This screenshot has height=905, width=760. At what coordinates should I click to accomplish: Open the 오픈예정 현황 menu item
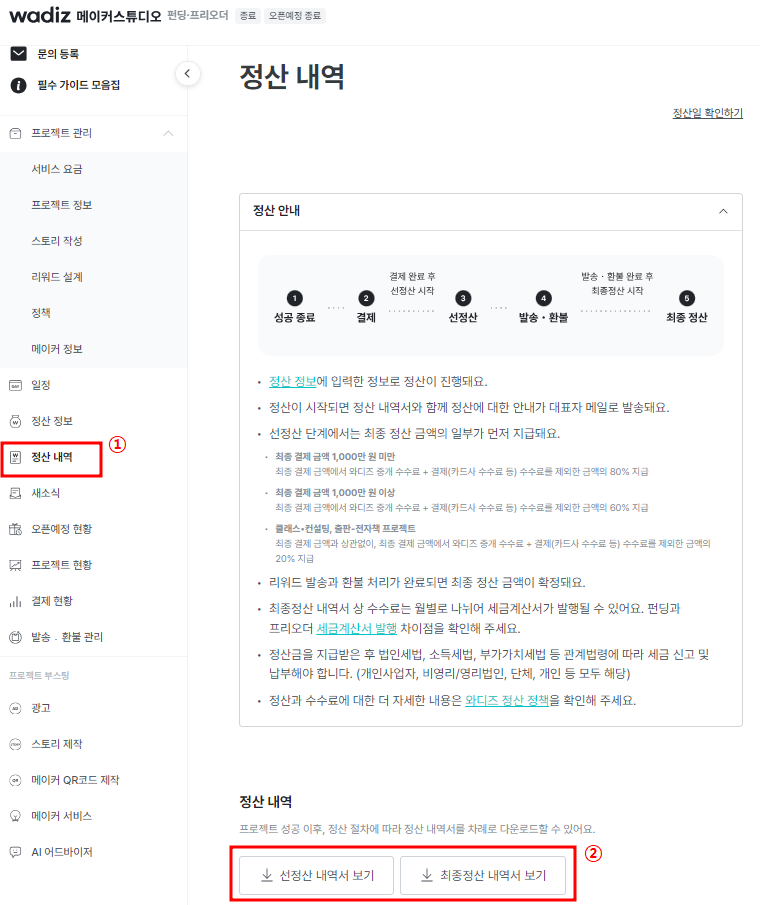pyautogui.click(x=61, y=529)
